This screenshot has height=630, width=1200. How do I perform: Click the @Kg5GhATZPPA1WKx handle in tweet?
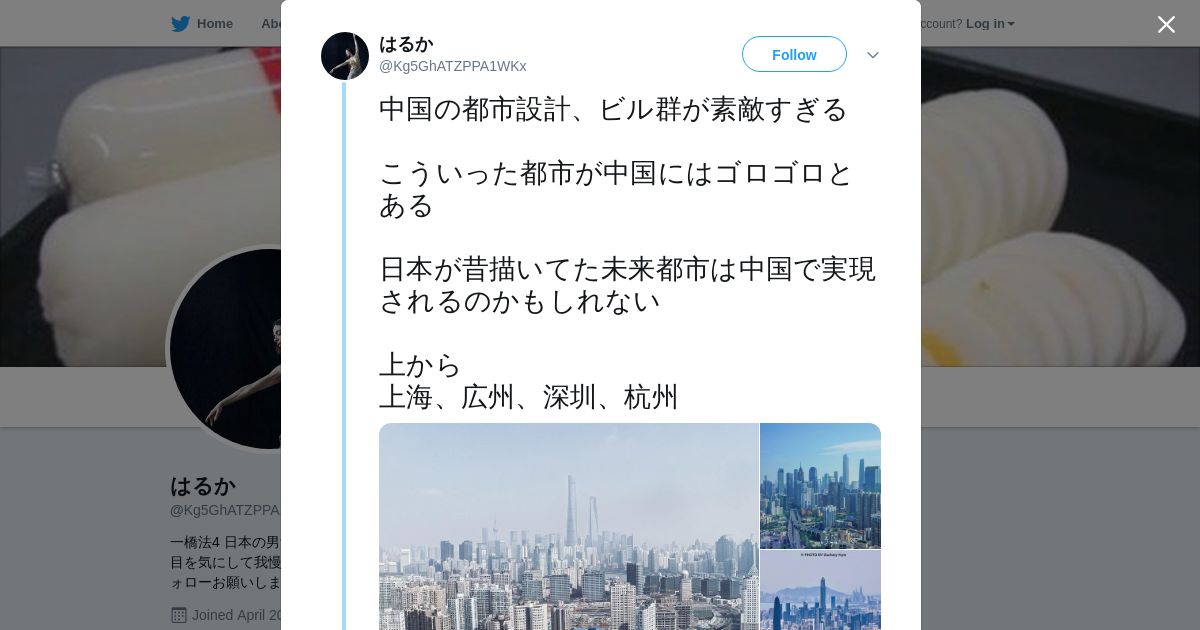point(452,66)
